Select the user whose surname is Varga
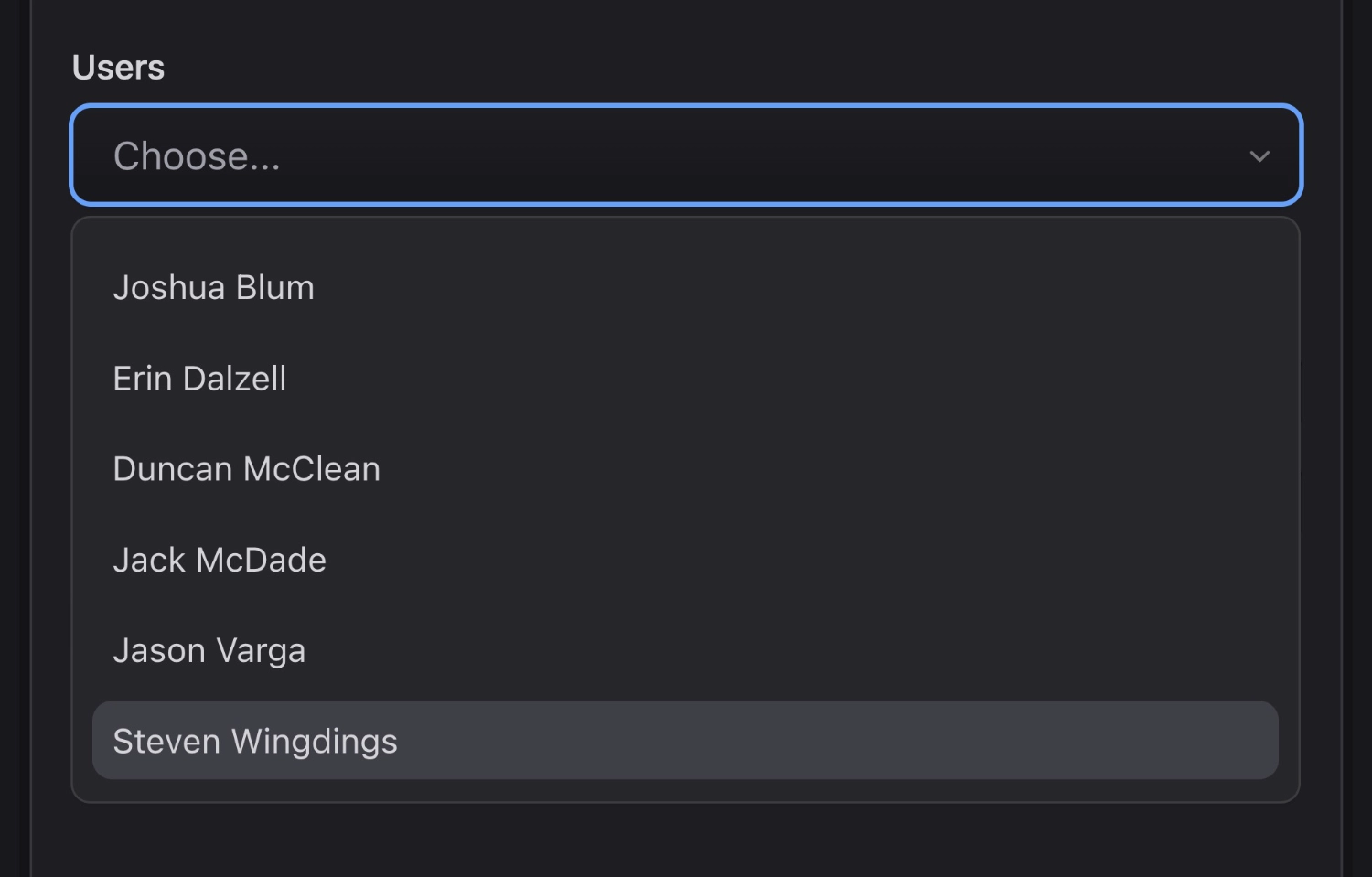Viewport: 1372px width, 877px height. tap(209, 649)
